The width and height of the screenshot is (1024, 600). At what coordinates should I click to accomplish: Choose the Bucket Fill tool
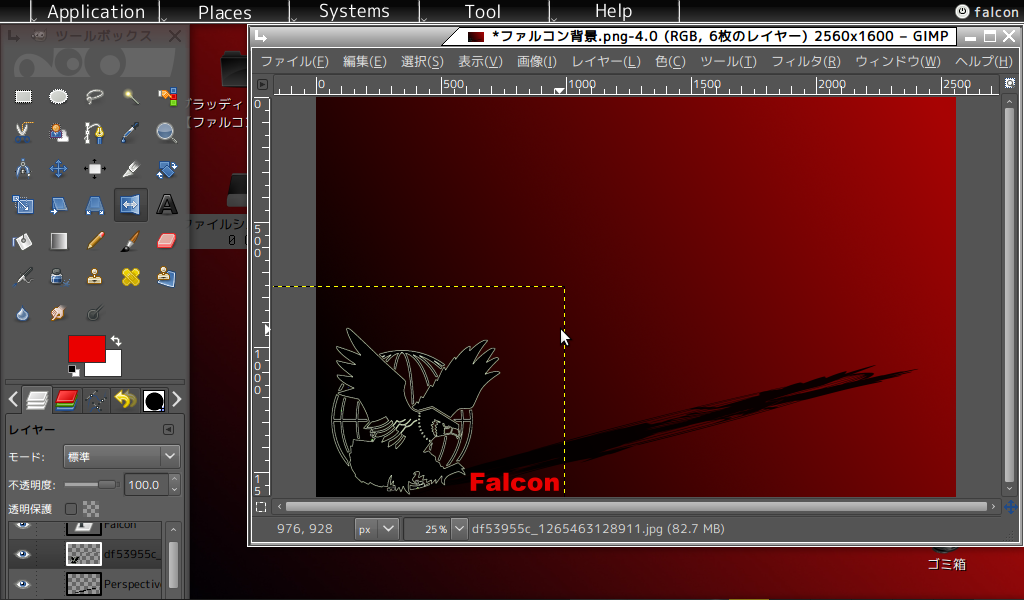tap(23, 241)
